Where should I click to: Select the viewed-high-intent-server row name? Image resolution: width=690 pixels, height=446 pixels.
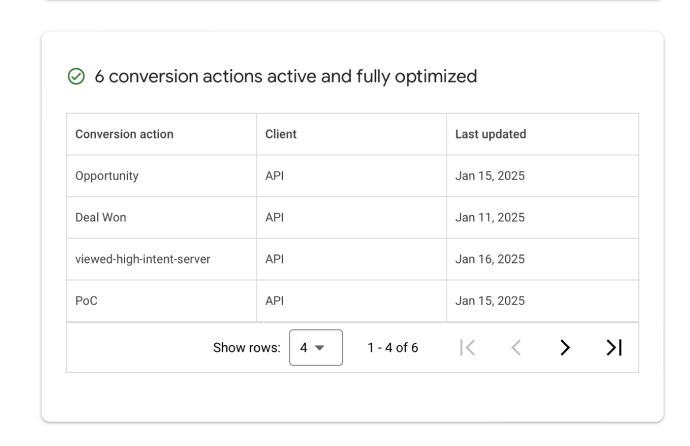point(143,259)
